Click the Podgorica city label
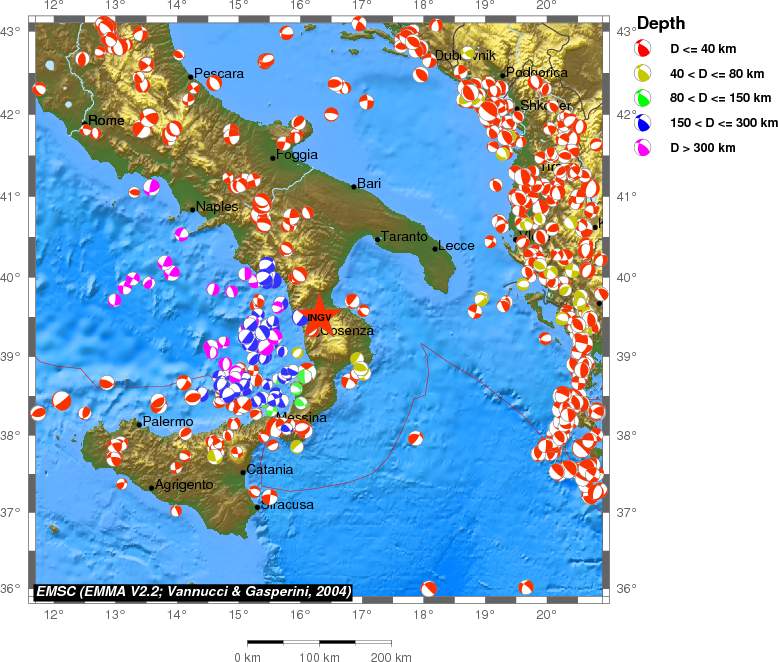 [536, 72]
